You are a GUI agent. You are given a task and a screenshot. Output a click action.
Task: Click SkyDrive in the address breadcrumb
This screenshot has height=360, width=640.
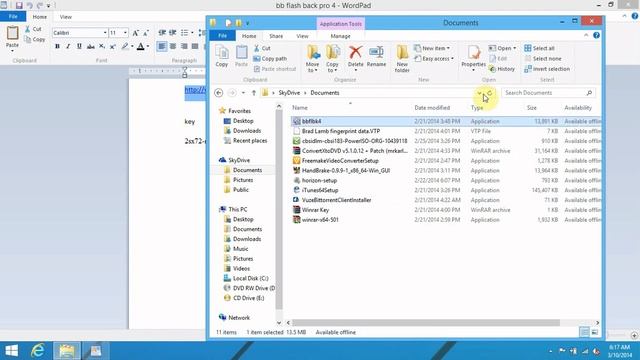[289, 93]
